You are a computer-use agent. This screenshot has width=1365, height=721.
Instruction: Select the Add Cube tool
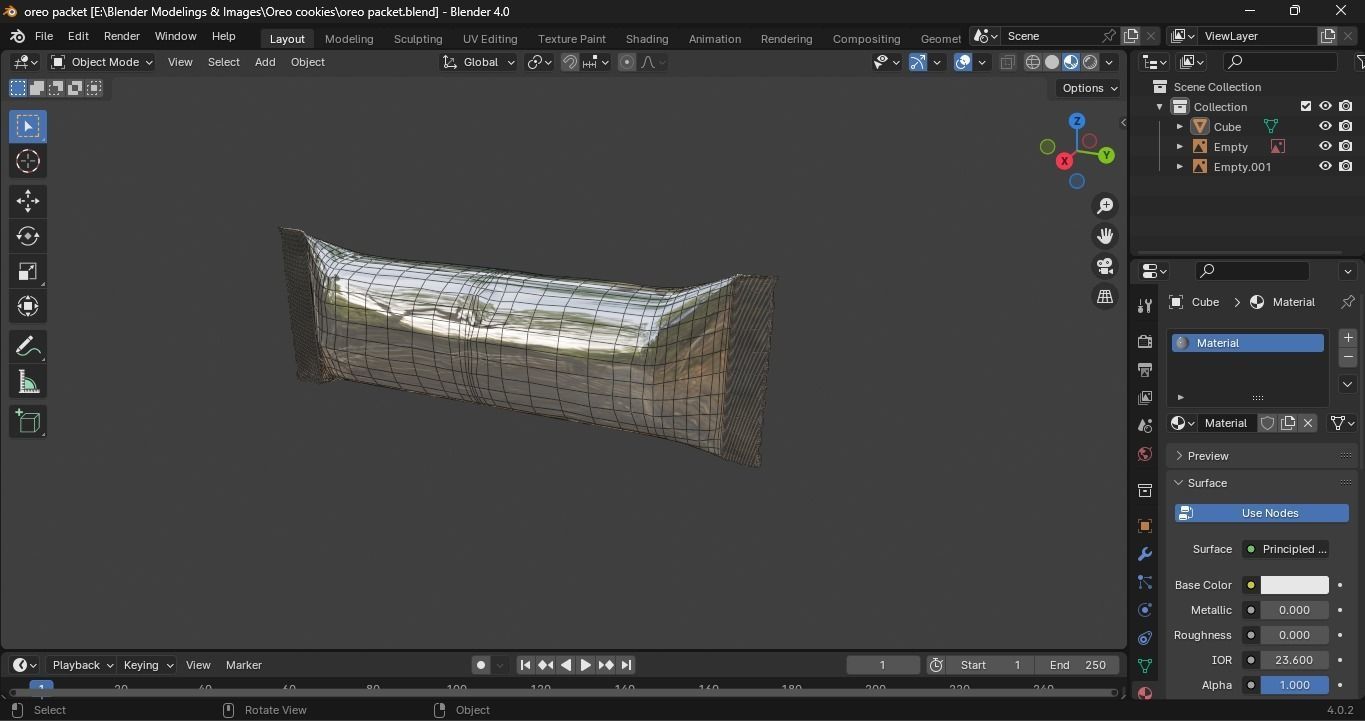[x=28, y=421]
